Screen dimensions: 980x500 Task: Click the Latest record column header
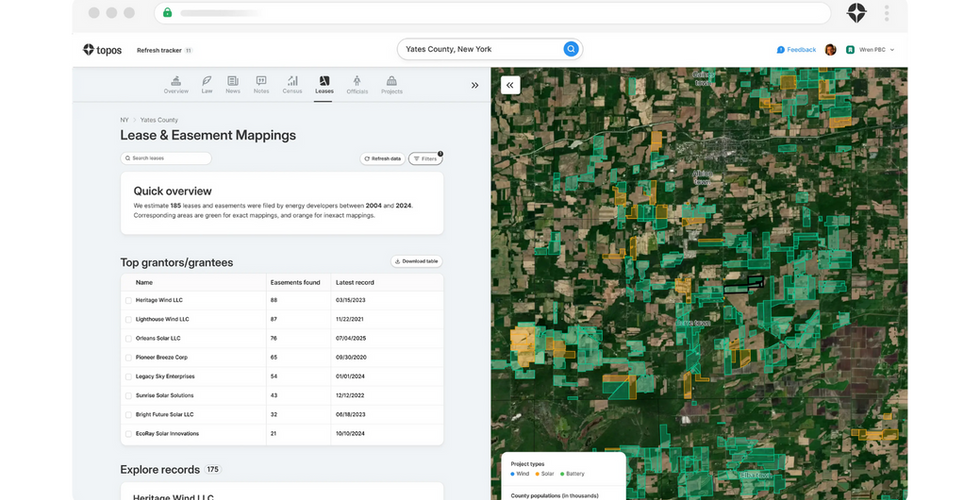pyautogui.click(x=355, y=282)
